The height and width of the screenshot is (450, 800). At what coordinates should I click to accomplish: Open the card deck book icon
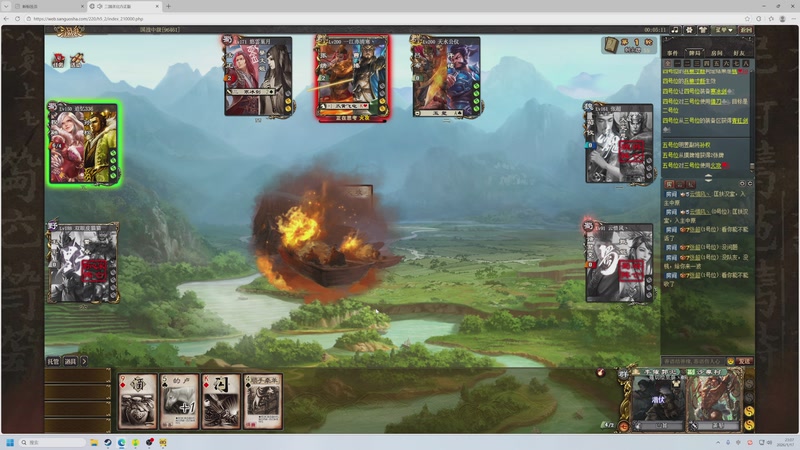[x=611, y=45]
